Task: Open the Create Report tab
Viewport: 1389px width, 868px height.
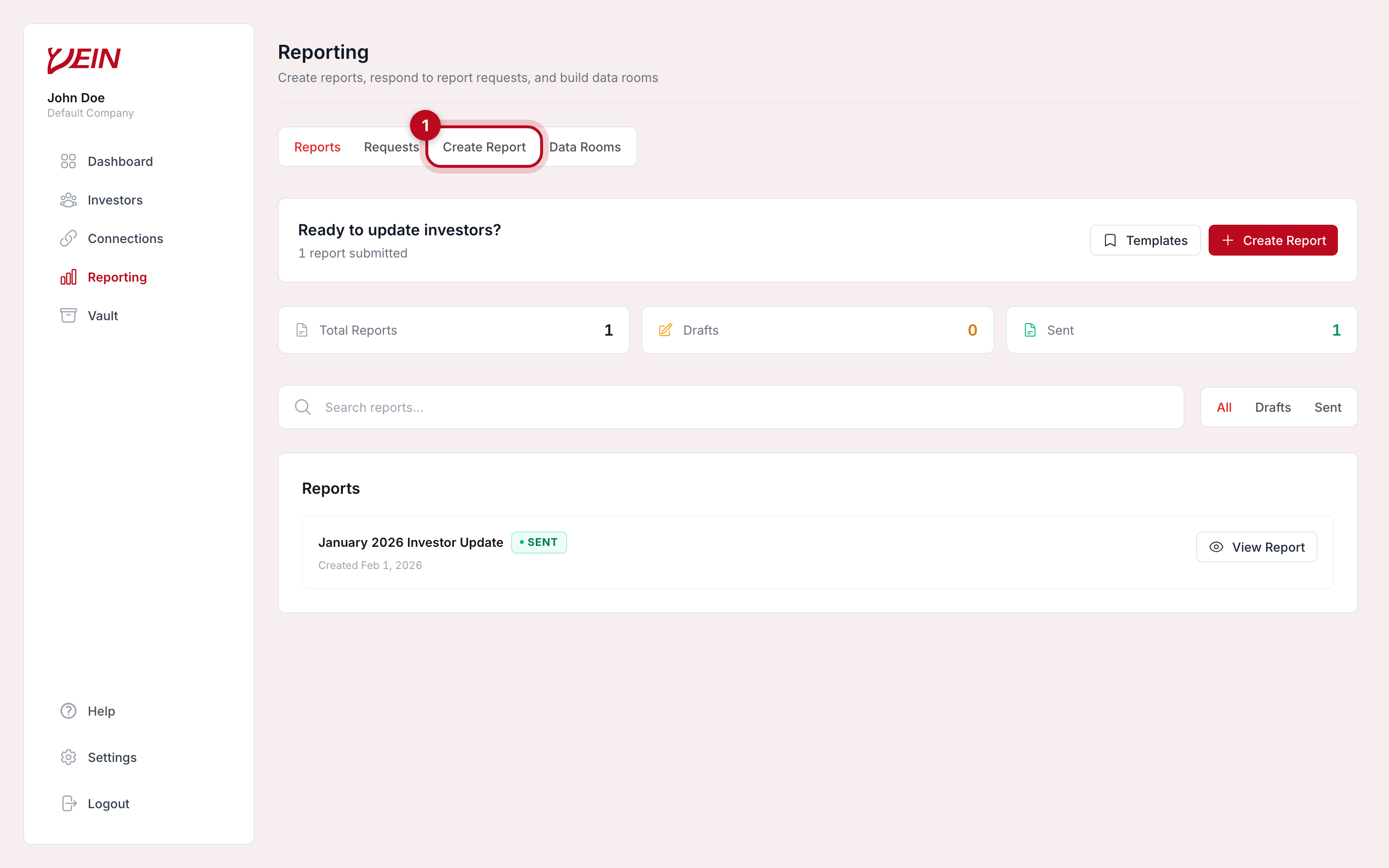Action: (484, 147)
